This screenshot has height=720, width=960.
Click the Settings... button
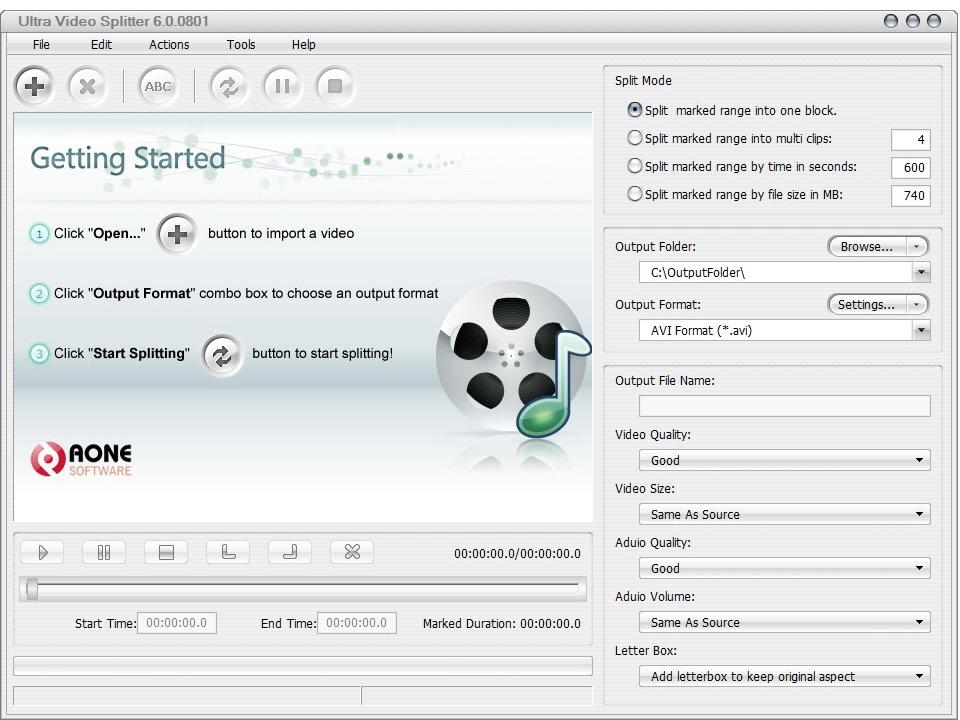tap(867, 304)
